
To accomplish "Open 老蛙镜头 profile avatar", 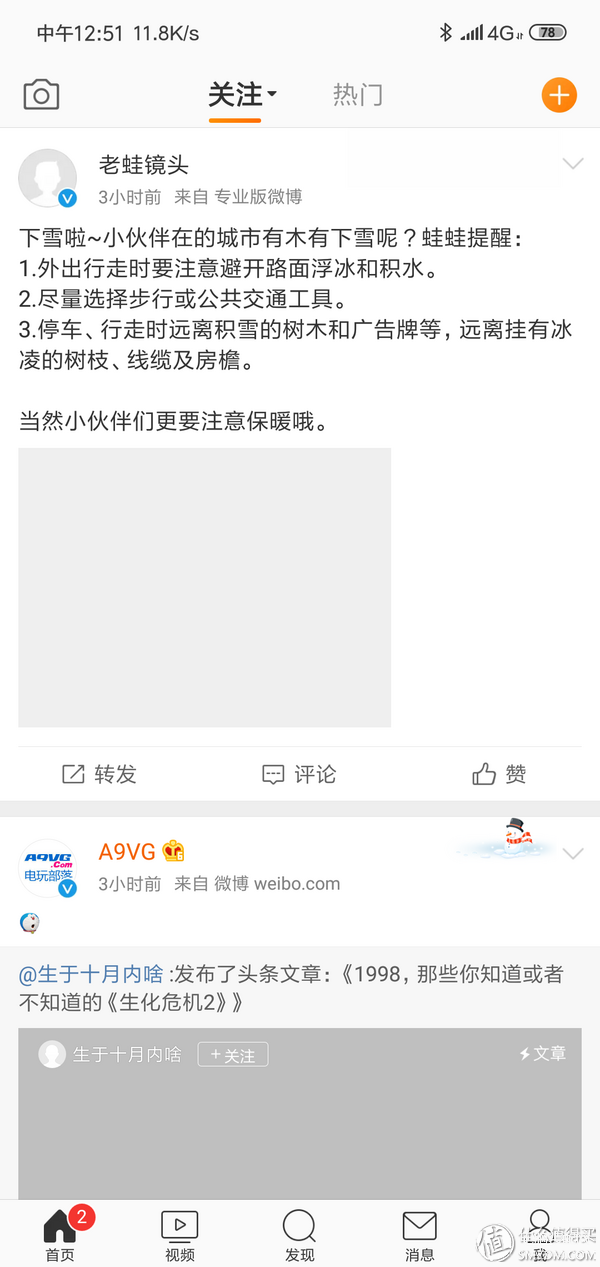I will [48, 178].
